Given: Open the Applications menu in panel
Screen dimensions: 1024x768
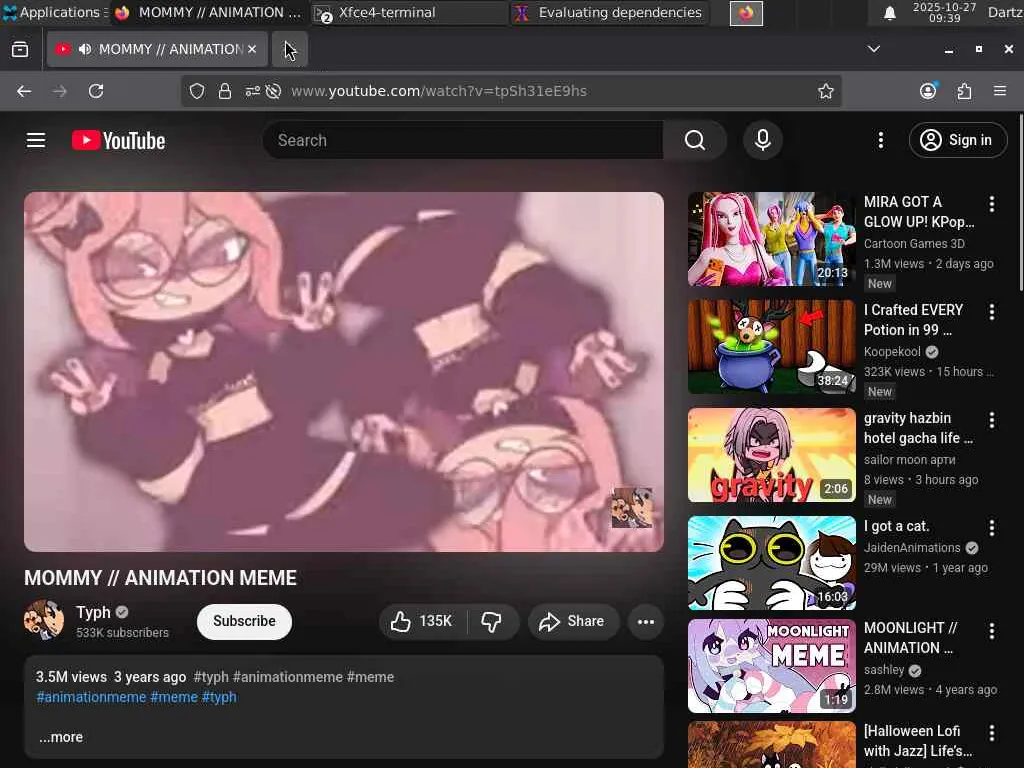Looking at the screenshot, I should [x=56, y=12].
